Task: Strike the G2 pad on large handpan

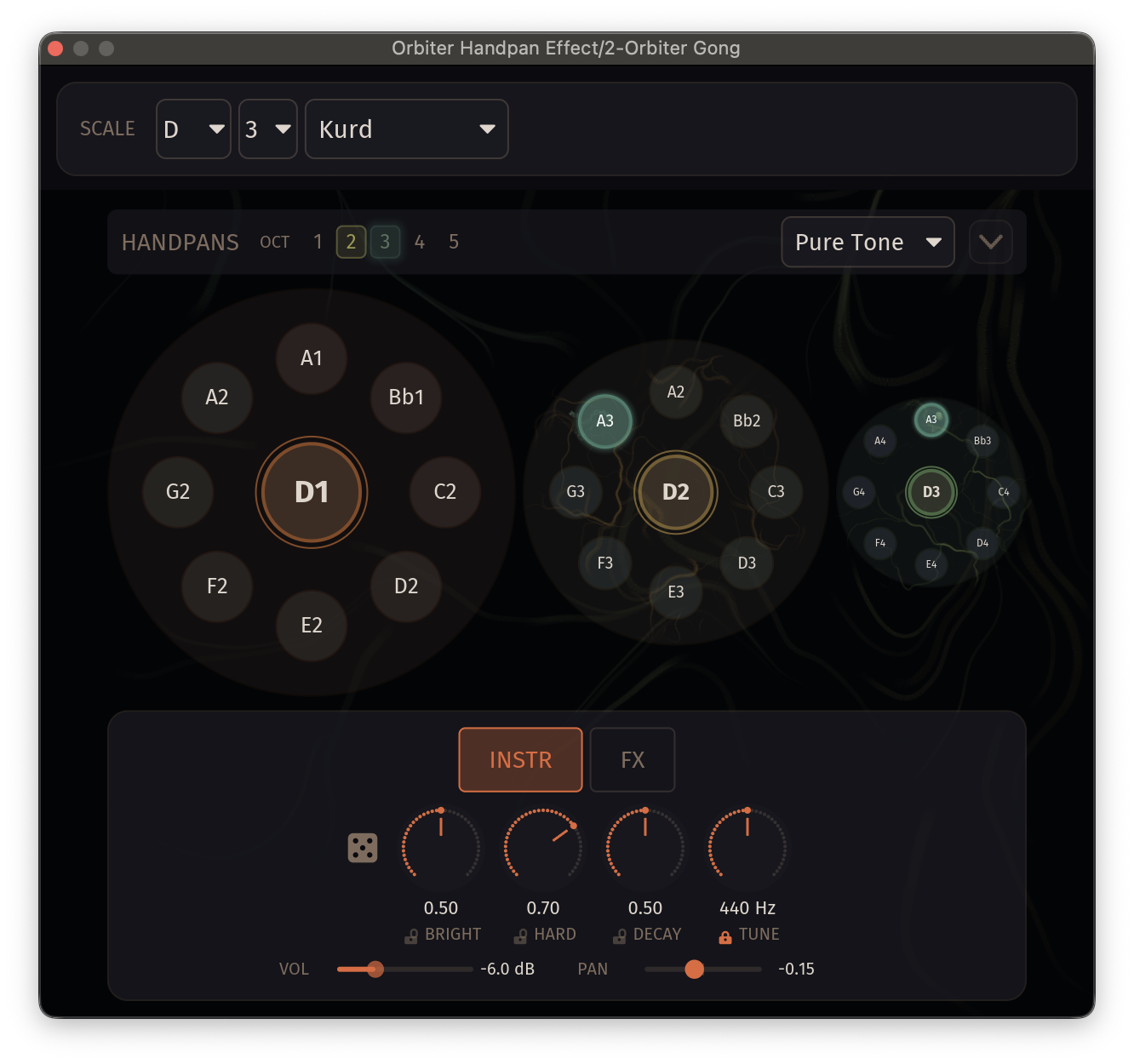Action: tap(178, 492)
